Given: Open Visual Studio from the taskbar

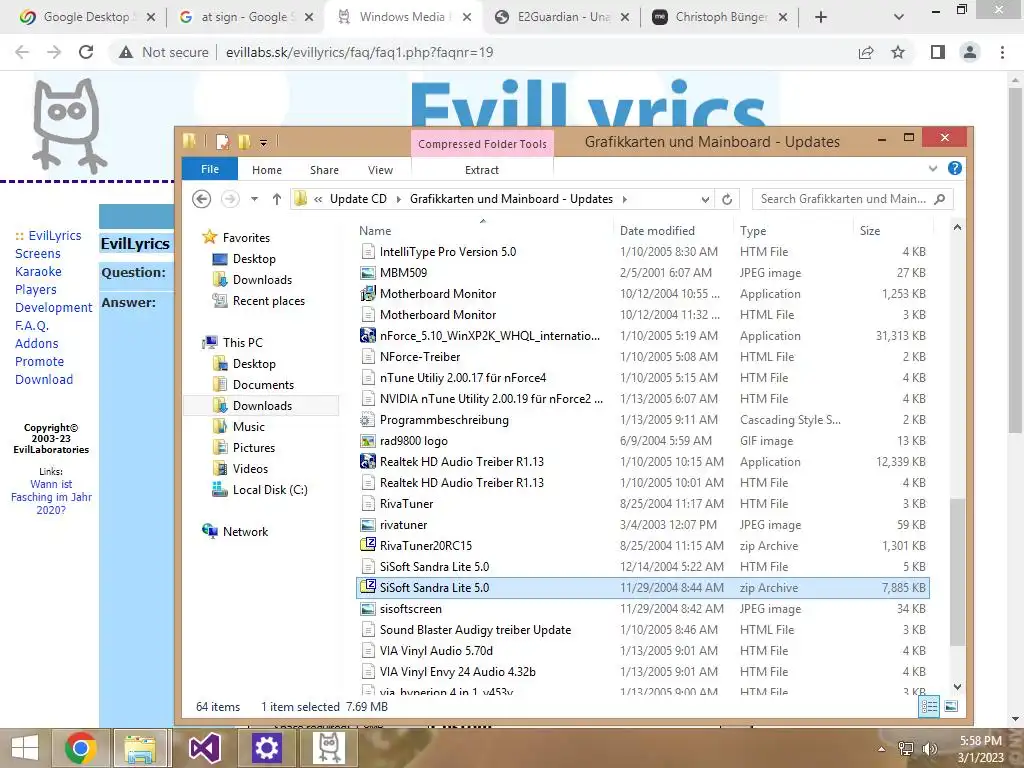Looking at the screenshot, I should 204,748.
